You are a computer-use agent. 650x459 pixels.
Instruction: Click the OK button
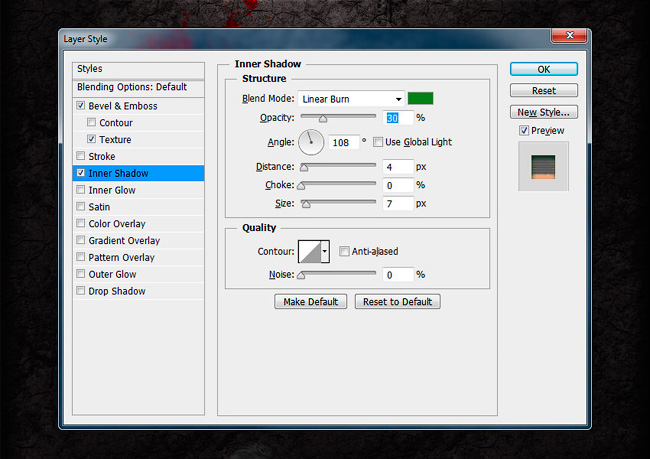543,69
